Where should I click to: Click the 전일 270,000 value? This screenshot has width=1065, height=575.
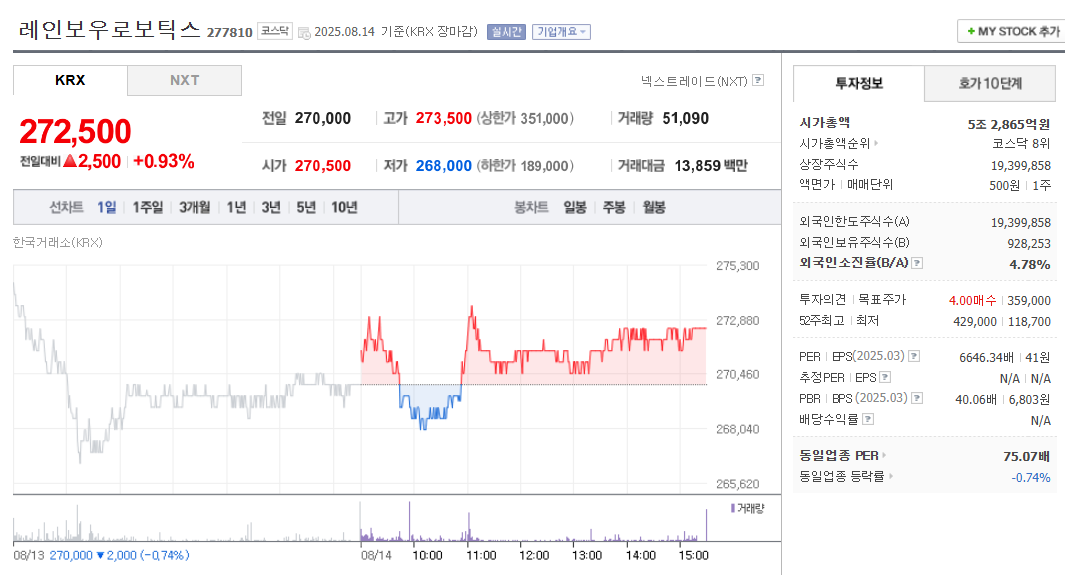(x=323, y=118)
